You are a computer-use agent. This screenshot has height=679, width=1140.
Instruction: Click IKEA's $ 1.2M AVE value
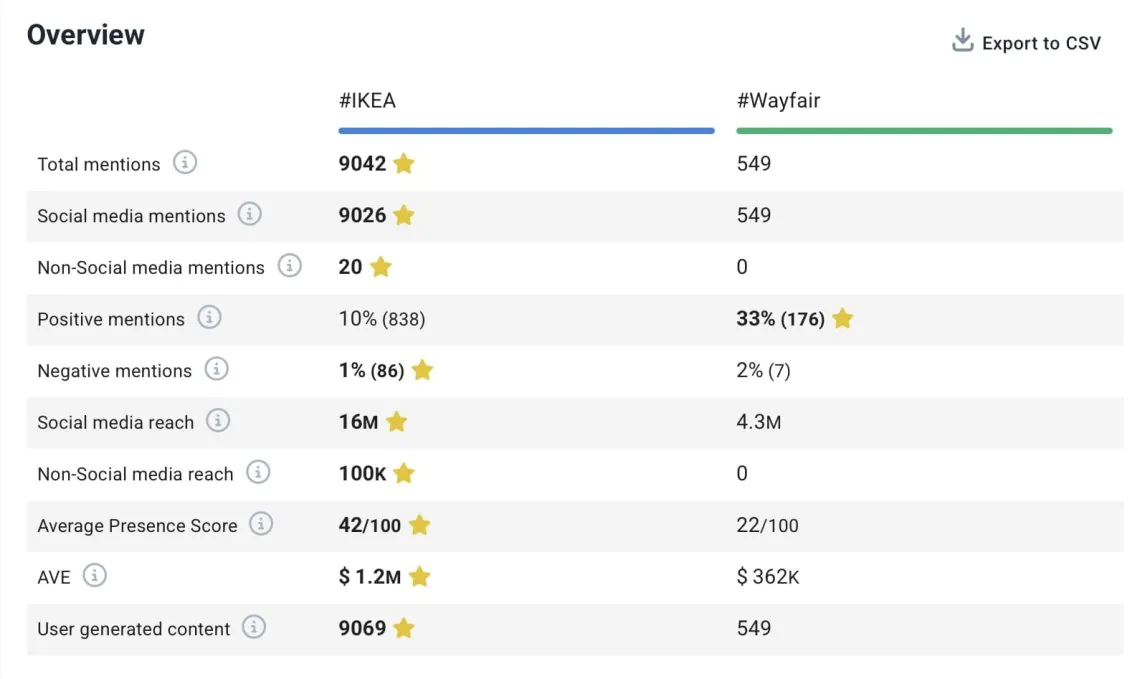pyautogui.click(x=370, y=576)
